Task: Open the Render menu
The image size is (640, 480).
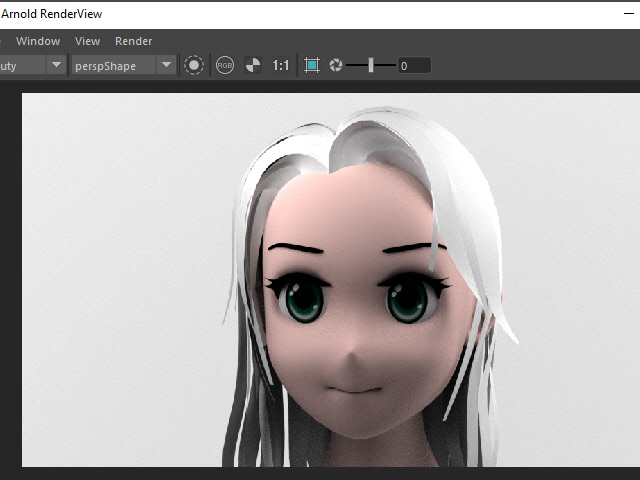Action: pos(134,41)
